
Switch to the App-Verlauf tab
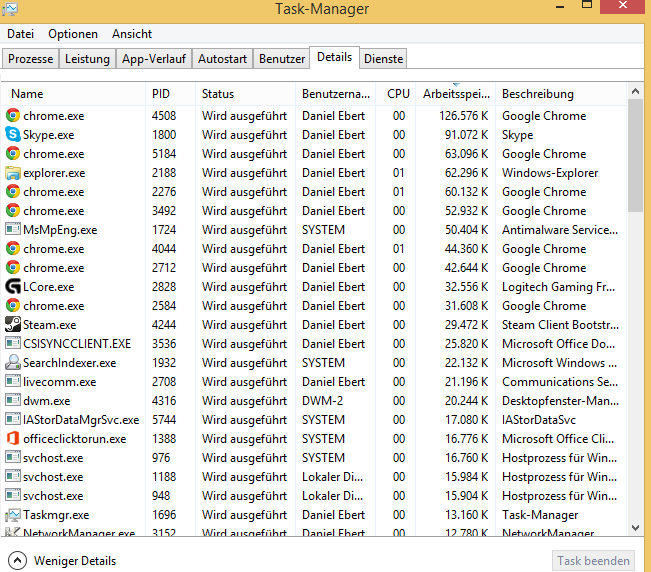pyautogui.click(x=154, y=59)
